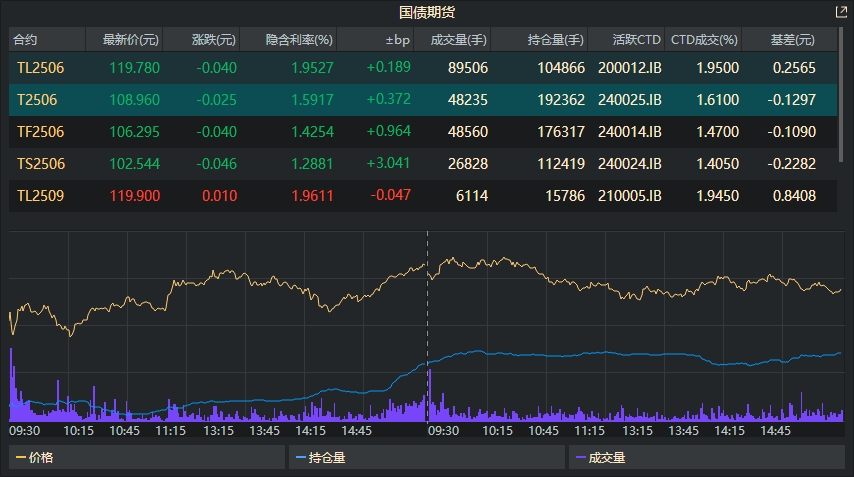This screenshot has height=477, width=854.
Task: Click implied rate 1.5917
Action: point(312,100)
